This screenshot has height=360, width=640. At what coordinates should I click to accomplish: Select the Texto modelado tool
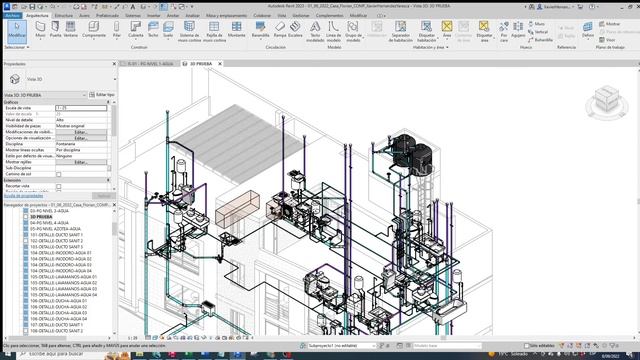point(315,31)
